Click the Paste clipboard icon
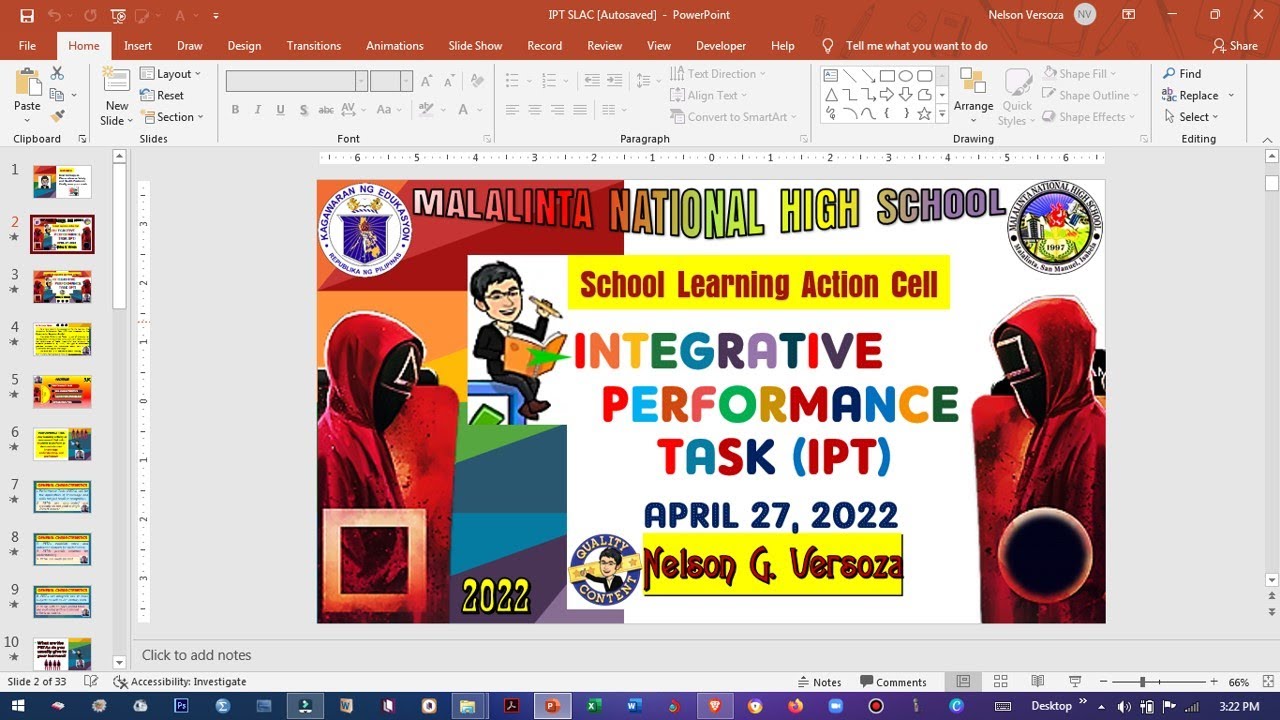The image size is (1280, 720). (x=27, y=82)
